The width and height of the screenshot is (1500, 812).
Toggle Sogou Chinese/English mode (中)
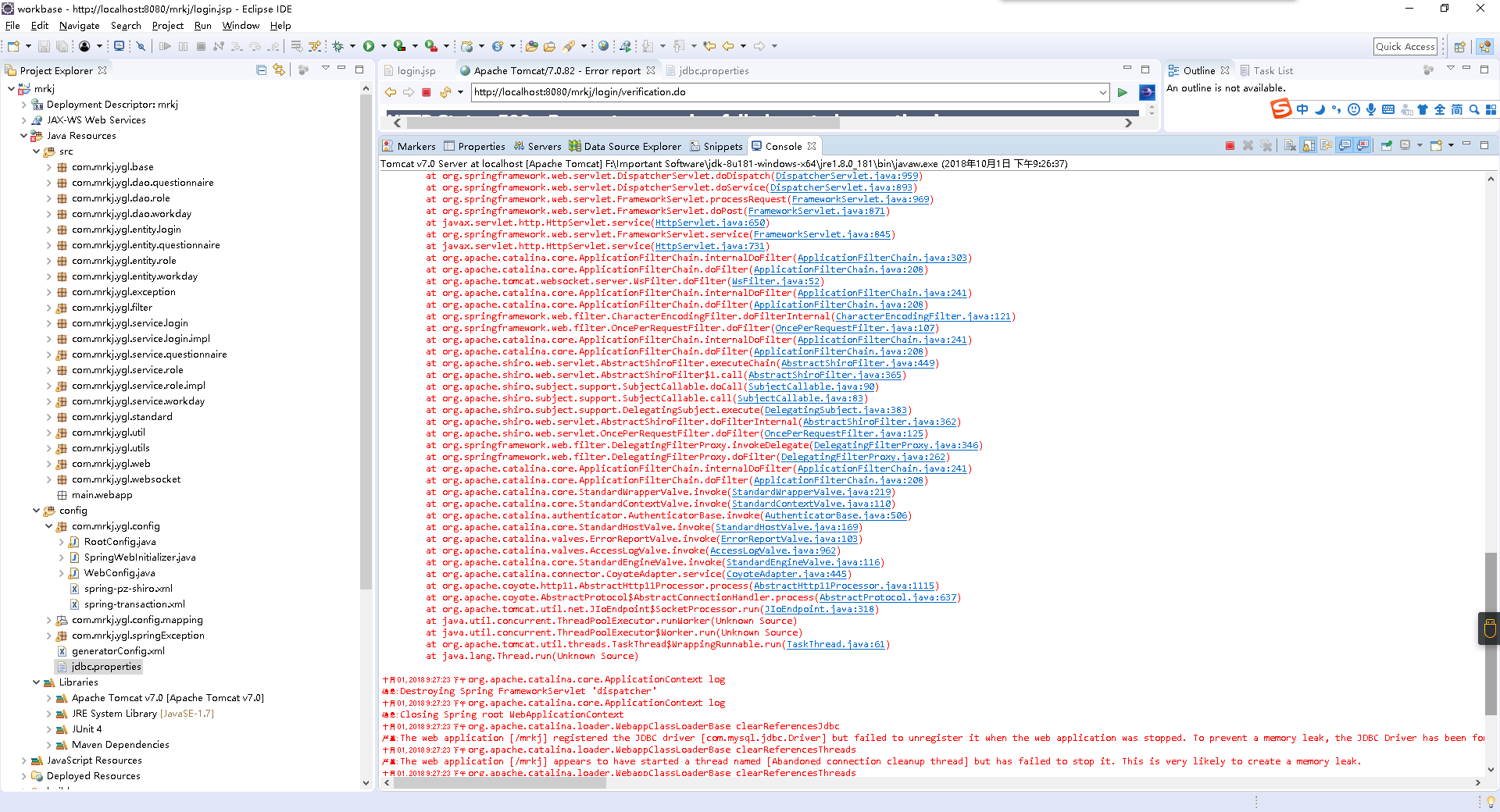pos(1302,109)
